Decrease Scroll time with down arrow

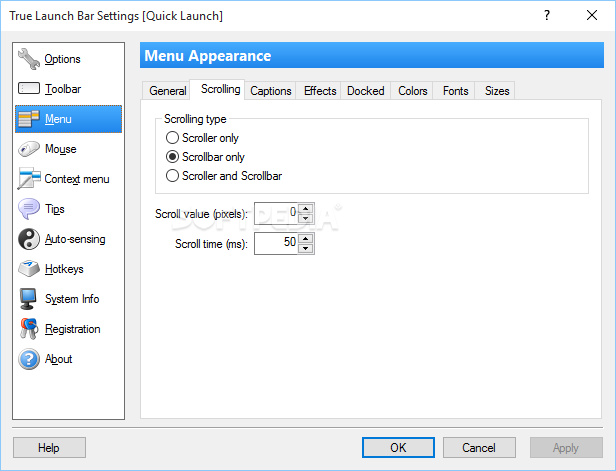coord(306,248)
